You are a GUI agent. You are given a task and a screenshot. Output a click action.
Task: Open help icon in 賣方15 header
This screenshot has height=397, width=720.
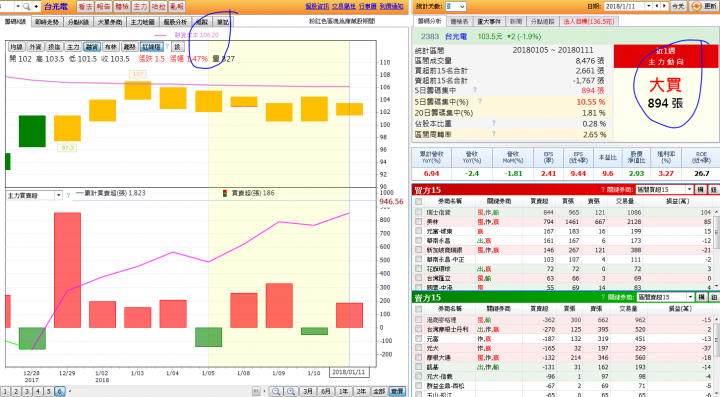coord(603,297)
